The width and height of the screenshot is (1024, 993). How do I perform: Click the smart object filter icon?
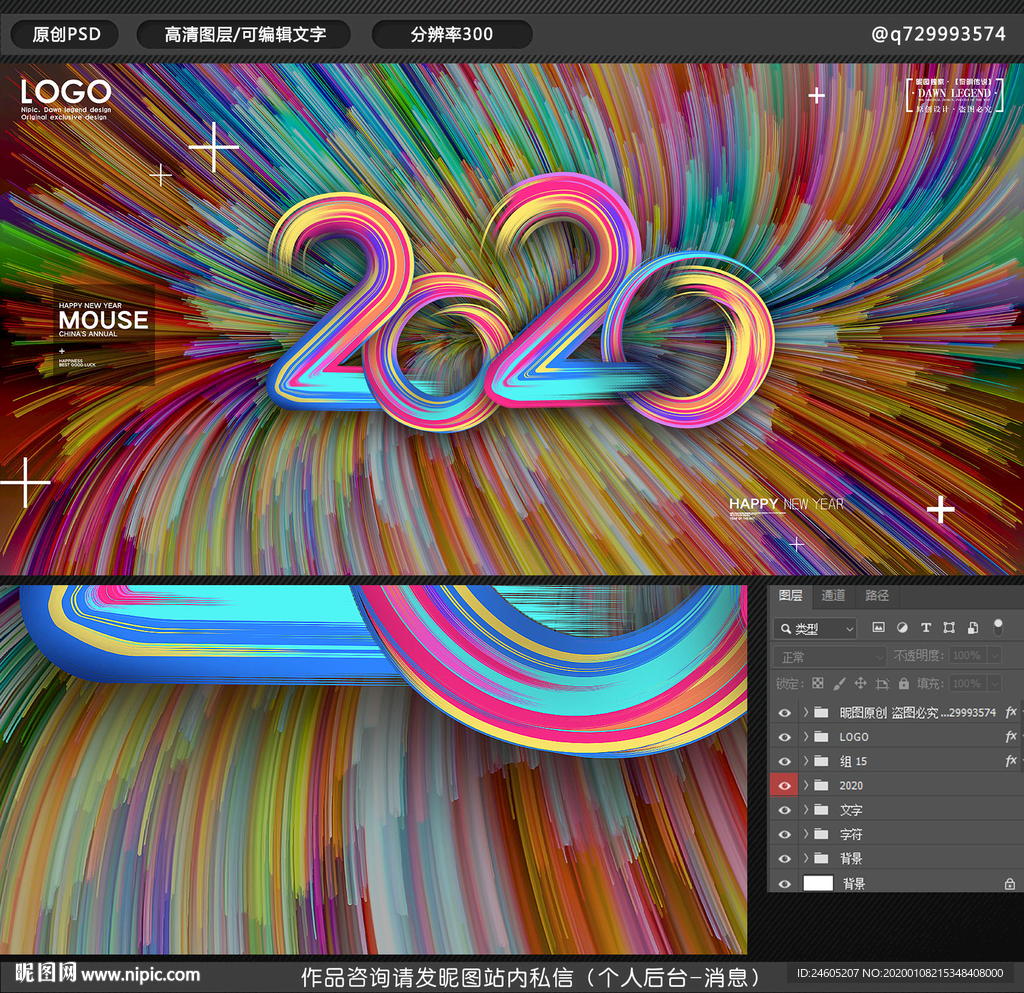972,628
